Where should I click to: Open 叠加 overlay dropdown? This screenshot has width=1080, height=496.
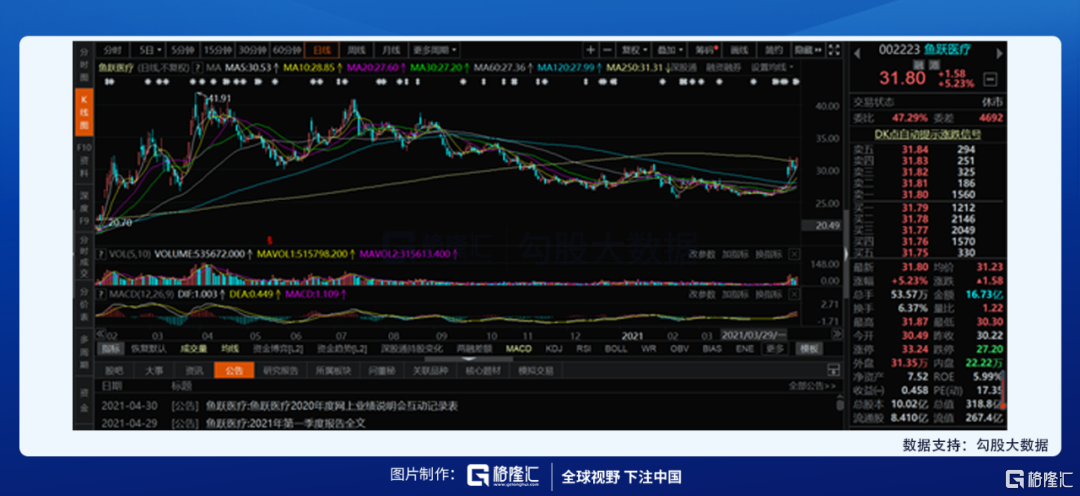[x=669, y=50]
